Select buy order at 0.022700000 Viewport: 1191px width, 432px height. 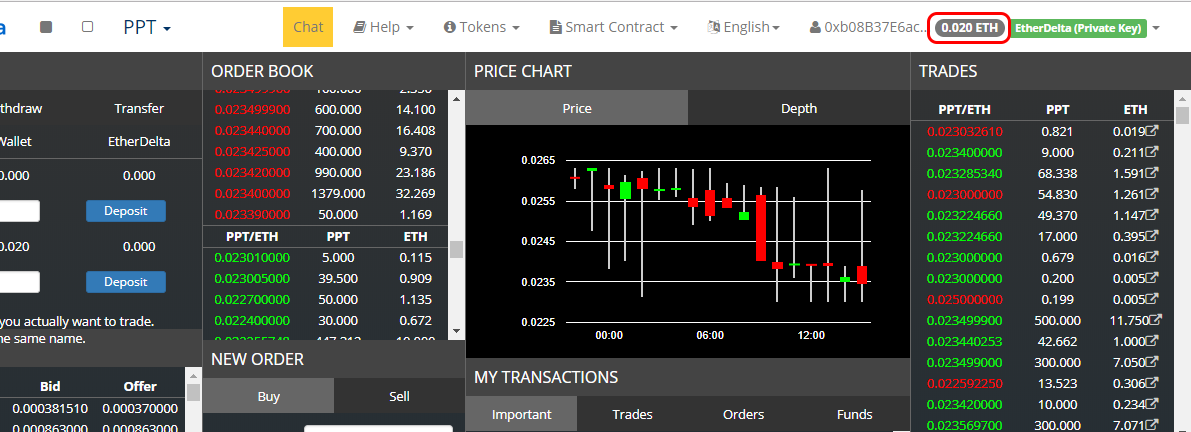pos(326,299)
